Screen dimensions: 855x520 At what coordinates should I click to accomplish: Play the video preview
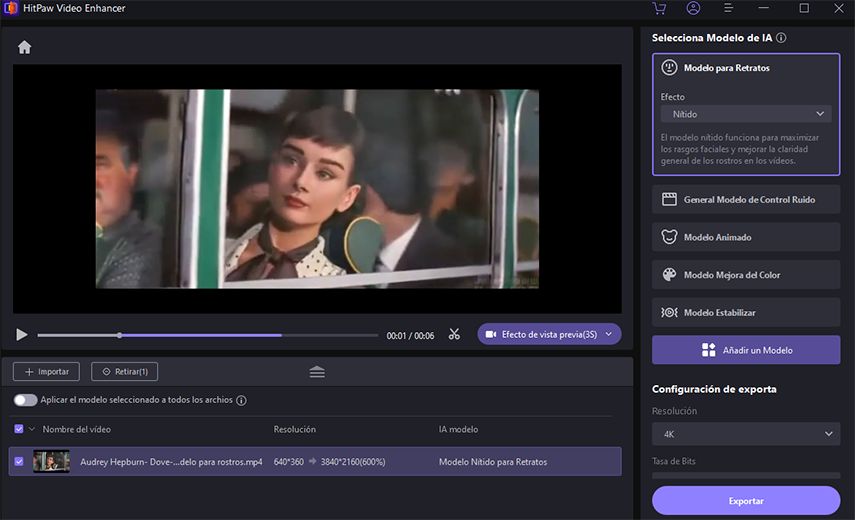tap(21, 335)
